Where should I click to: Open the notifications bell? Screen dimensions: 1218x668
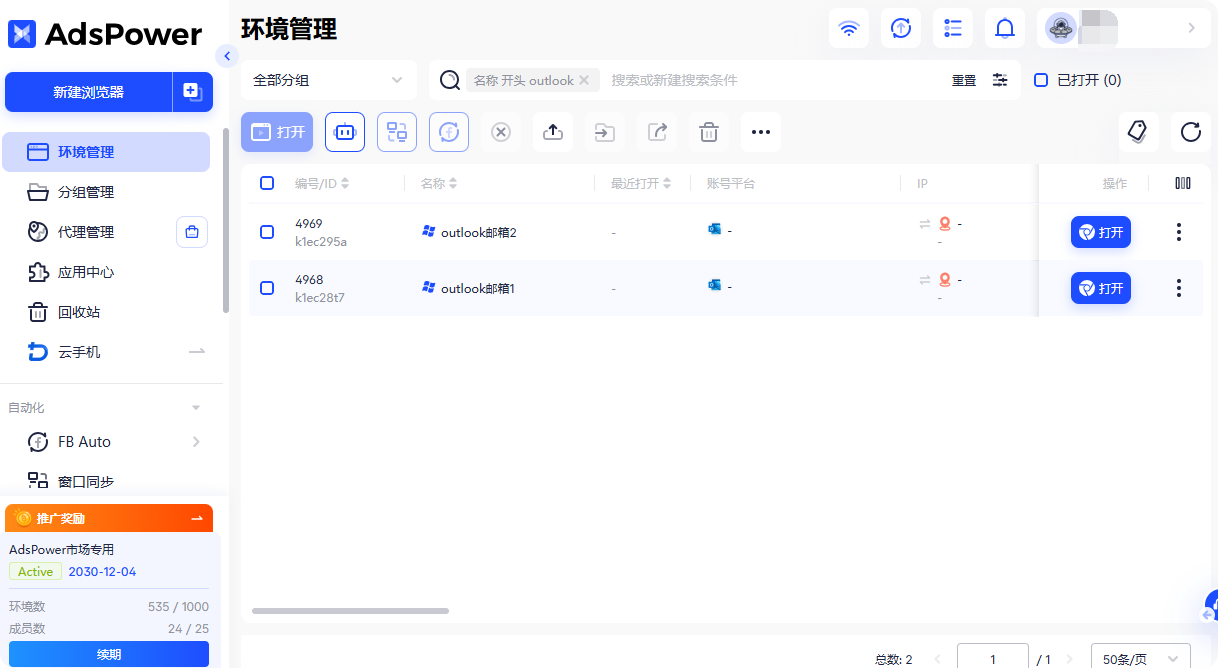click(x=1005, y=28)
